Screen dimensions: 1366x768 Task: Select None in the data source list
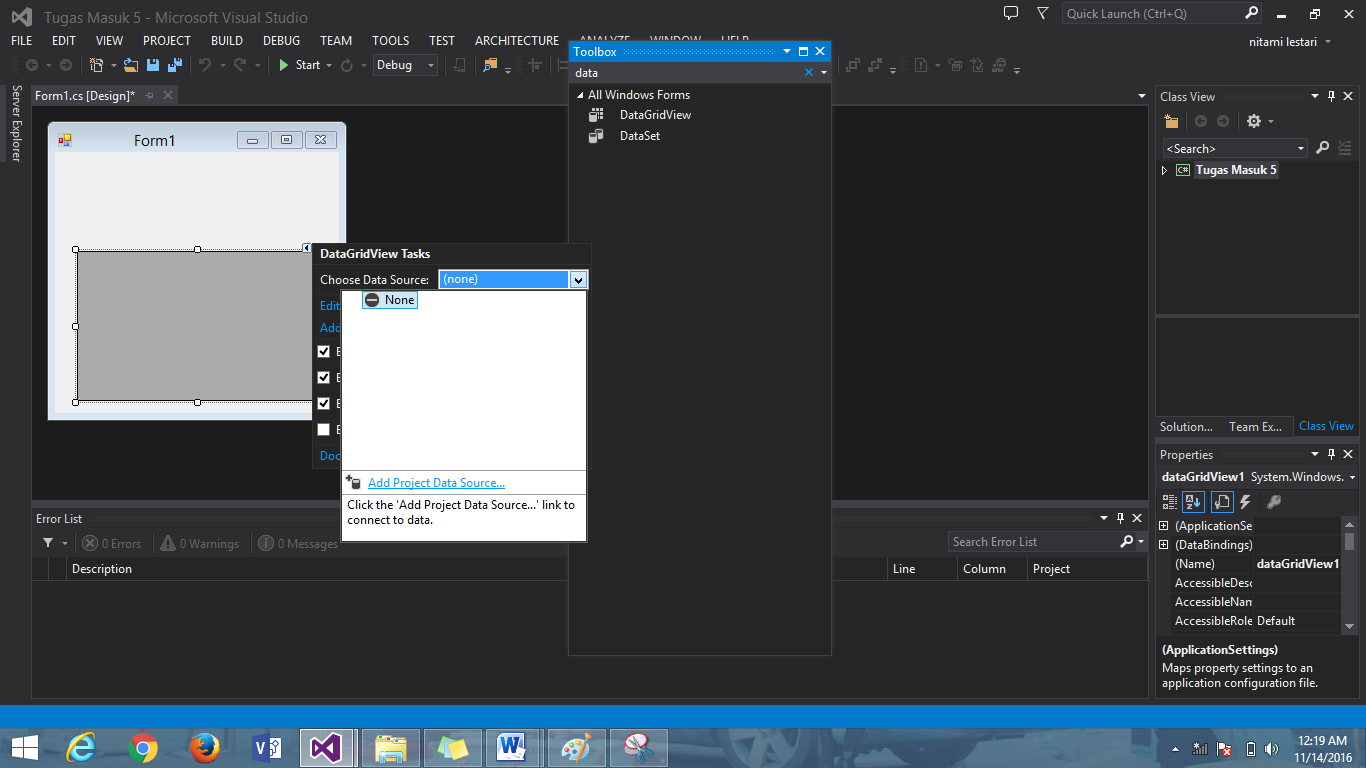pos(389,299)
